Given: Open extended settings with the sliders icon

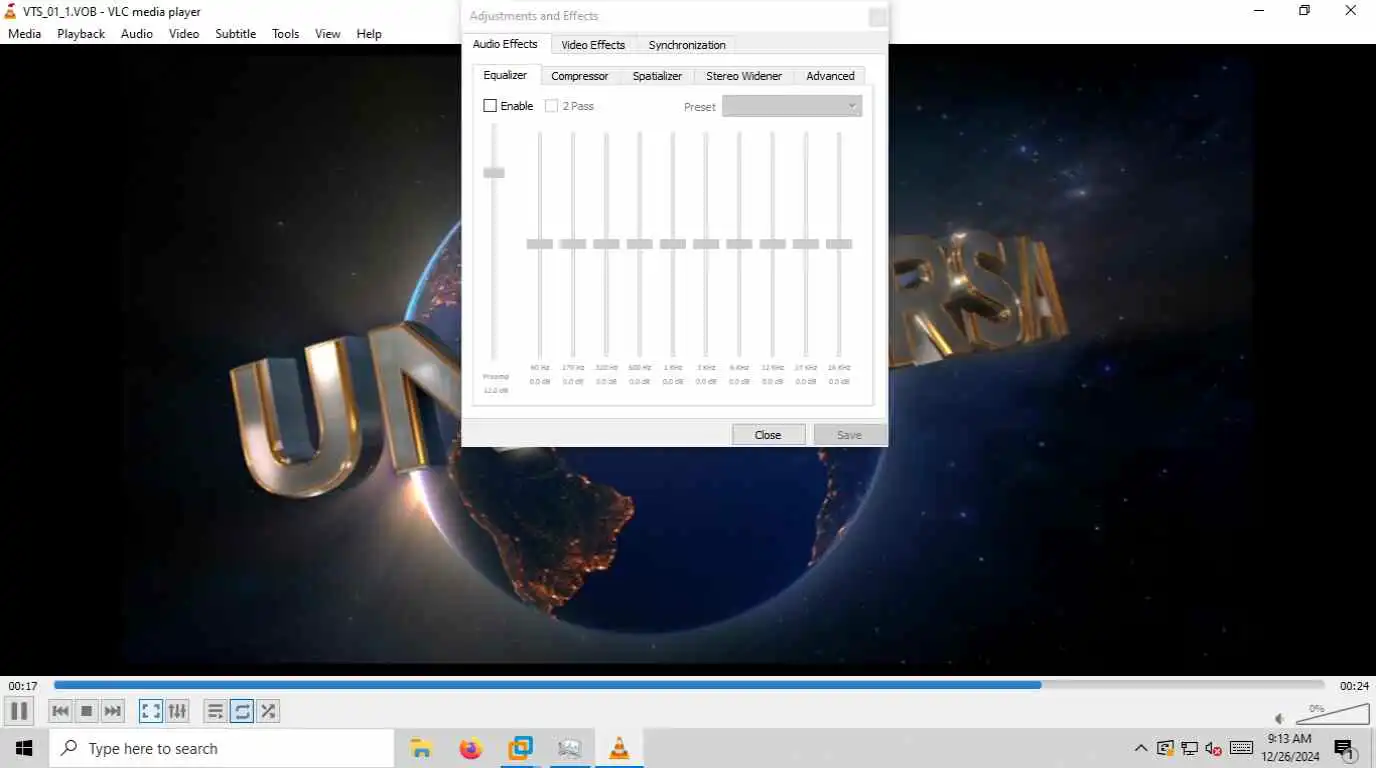Looking at the screenshot, I should point(177,711).
